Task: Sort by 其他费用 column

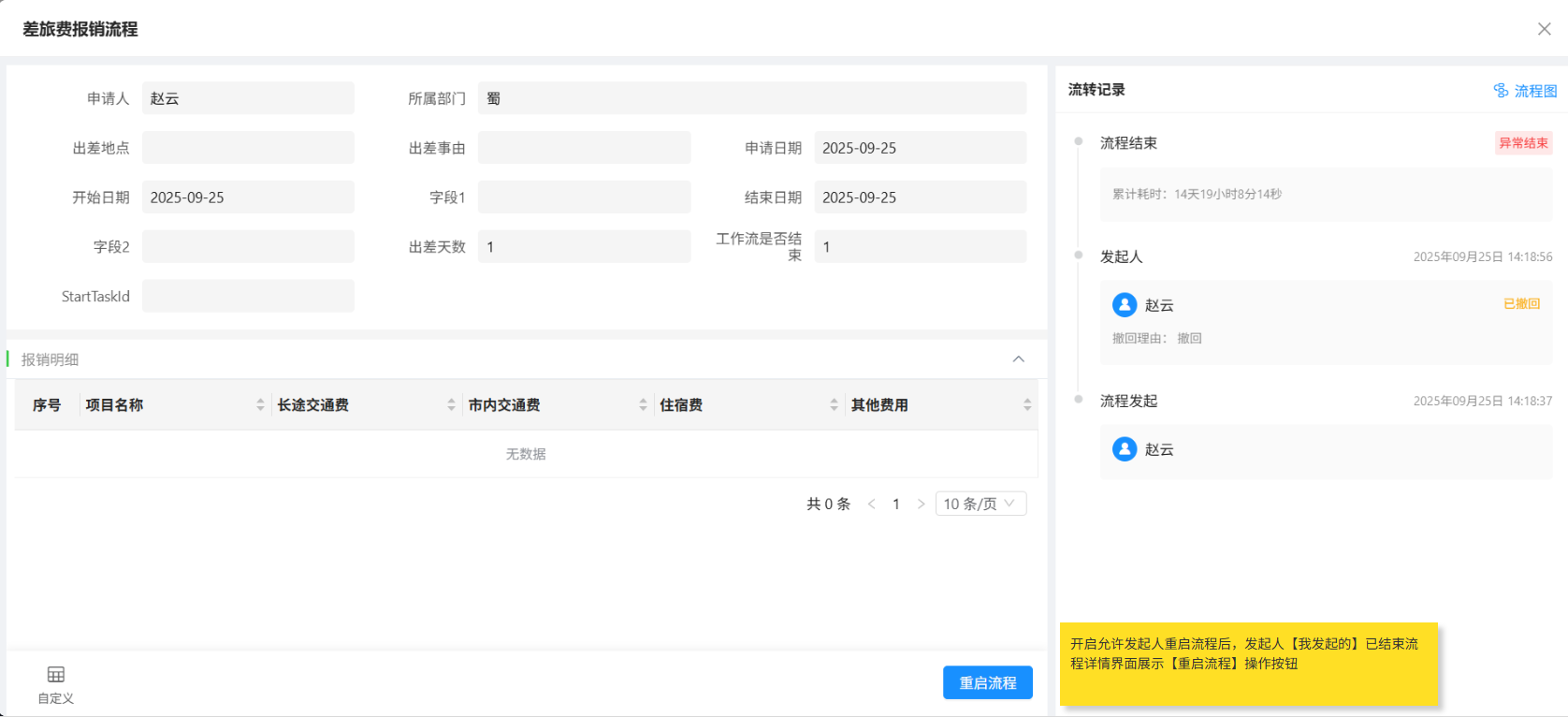Action: click(1026, 404)
